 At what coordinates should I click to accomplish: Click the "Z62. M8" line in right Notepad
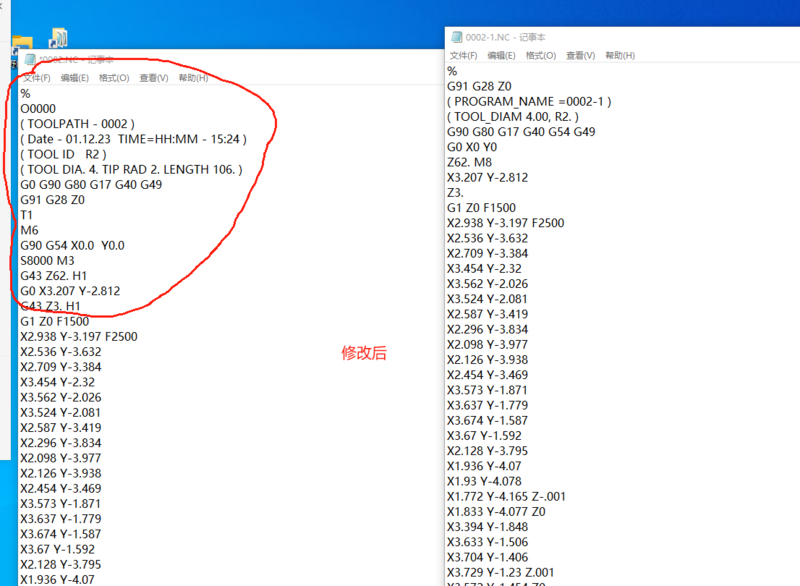coord(469,162)
